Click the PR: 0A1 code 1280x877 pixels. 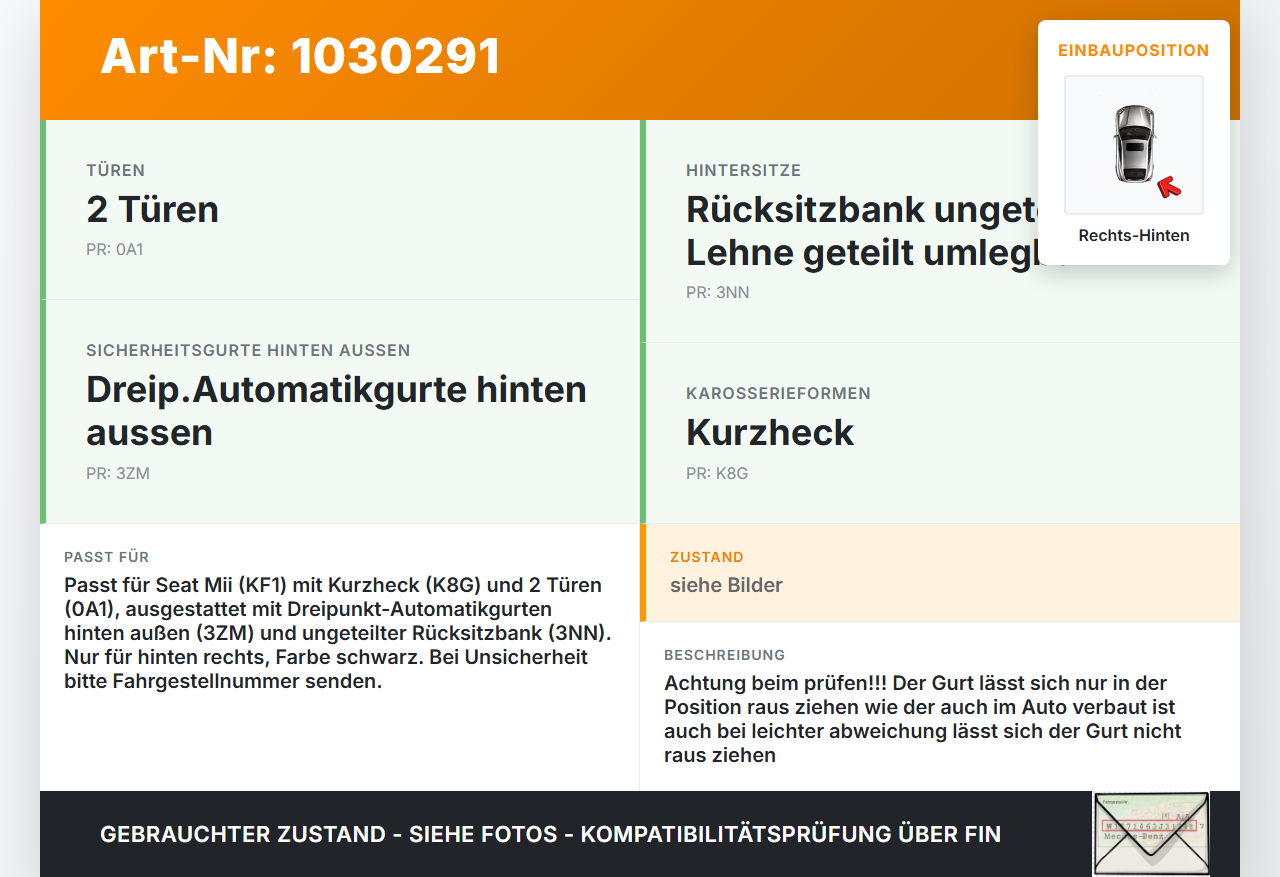(115, 249)
